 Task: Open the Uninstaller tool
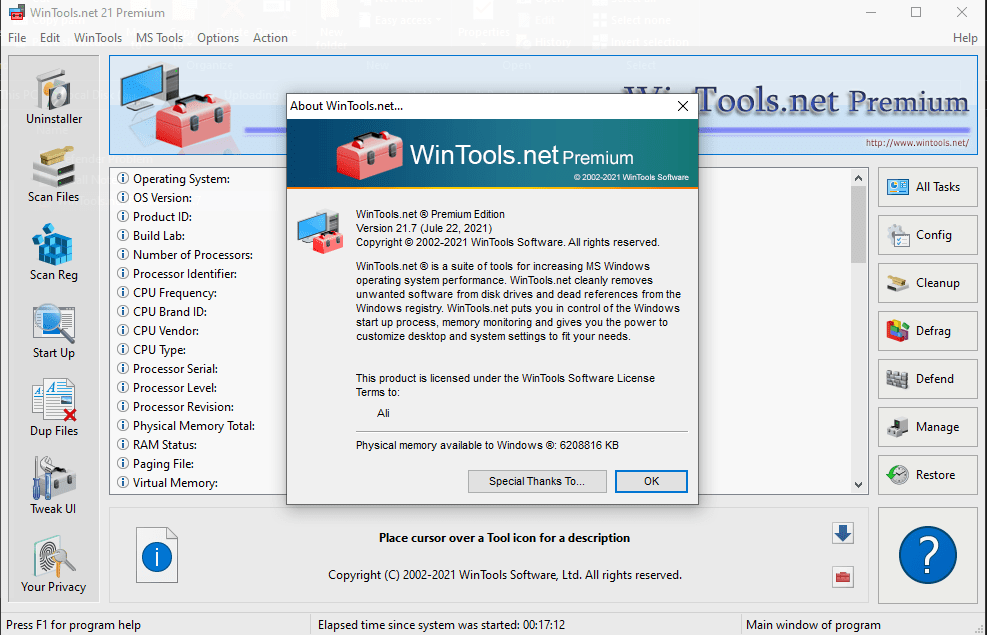click(x=54, y=98)
